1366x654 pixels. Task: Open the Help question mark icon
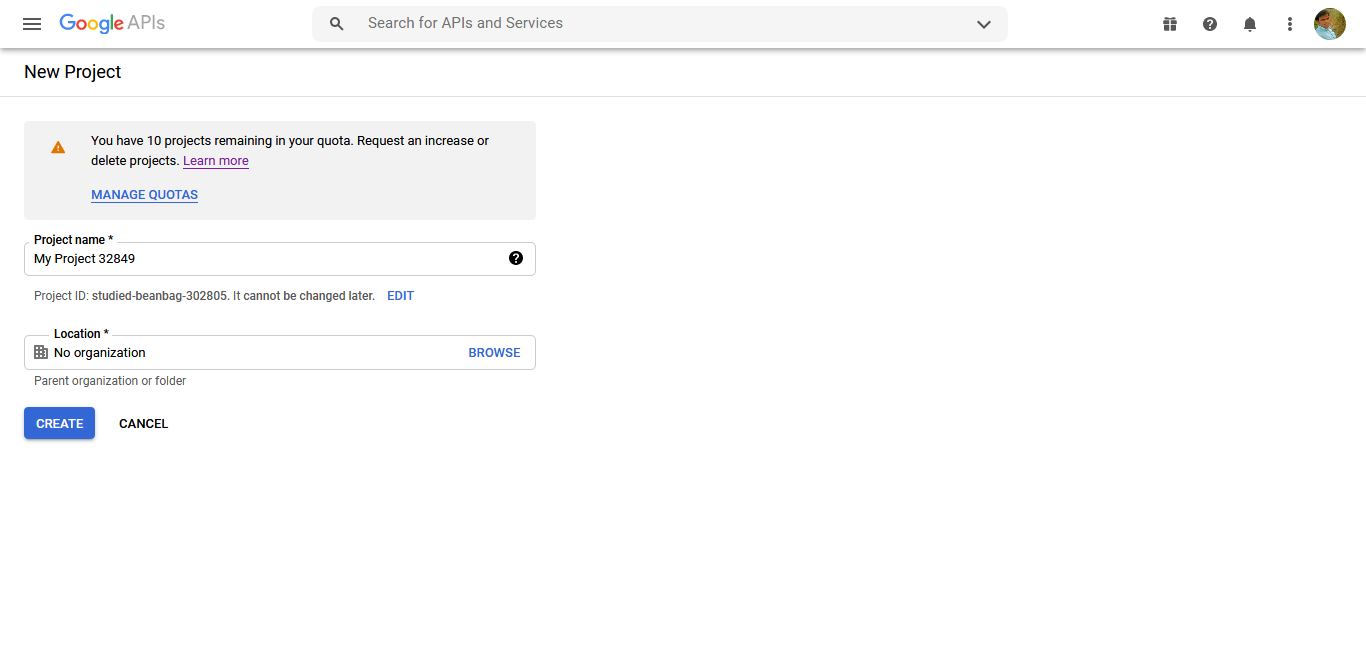click(x=1210, y=24)
